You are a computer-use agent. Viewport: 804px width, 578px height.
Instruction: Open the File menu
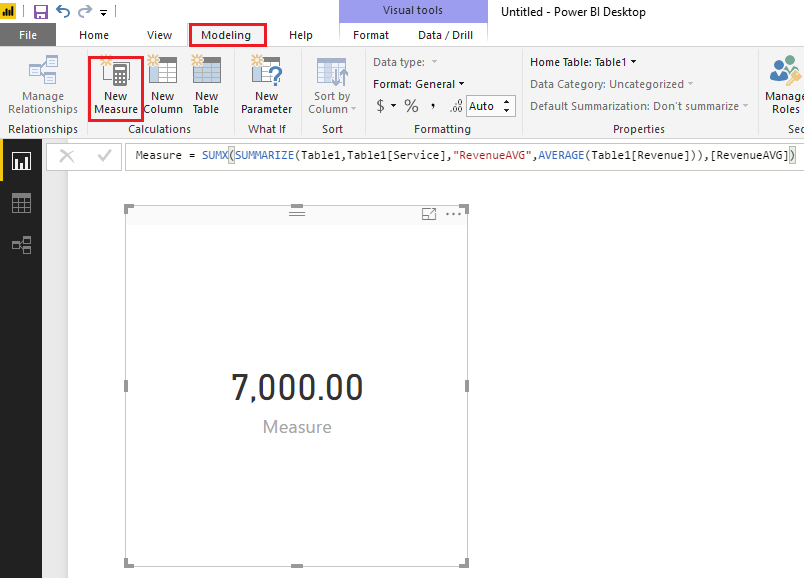click(x=28, y=35)
